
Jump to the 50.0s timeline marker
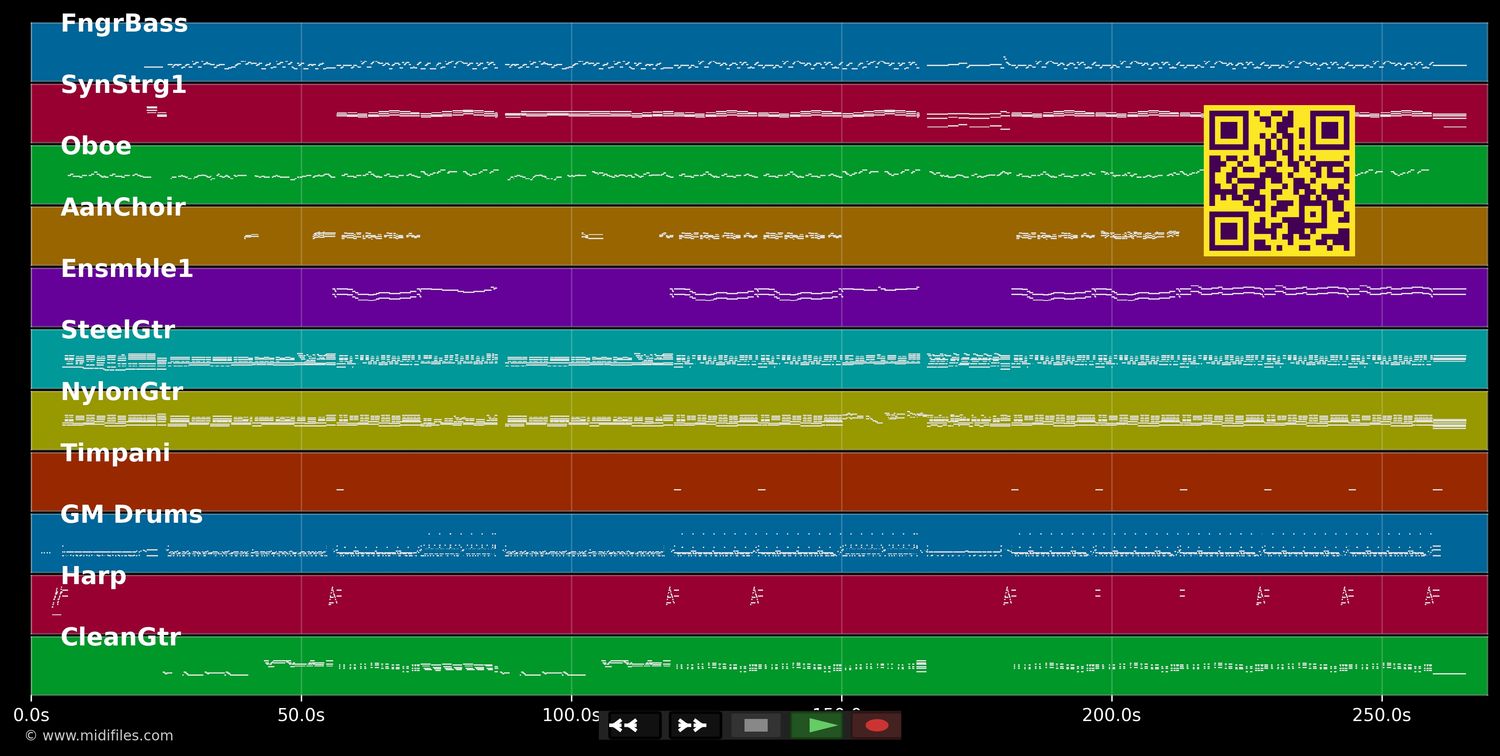(x=301, y=715)
